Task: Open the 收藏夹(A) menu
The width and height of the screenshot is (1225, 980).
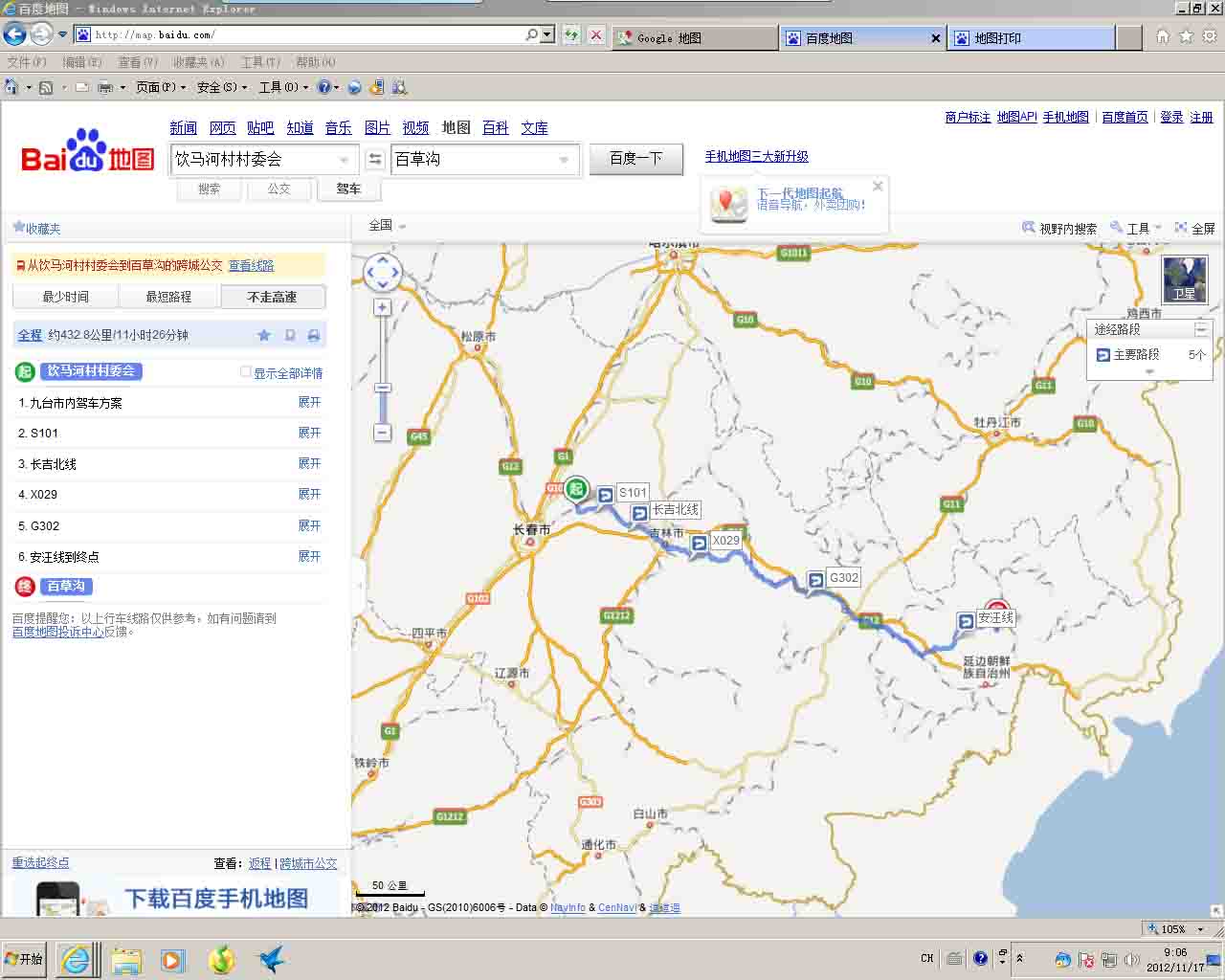Action: 198,62
